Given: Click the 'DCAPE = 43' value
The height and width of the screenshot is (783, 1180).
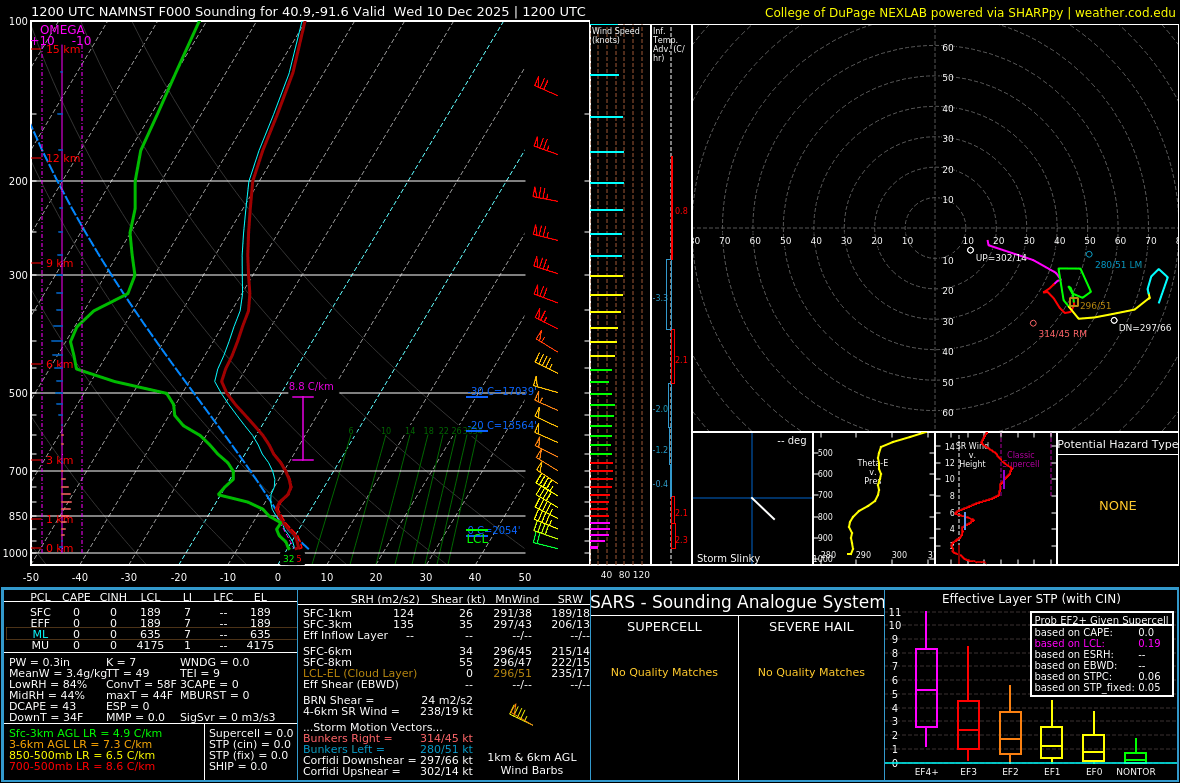Looking at the screenshot, I should [42, 706].
